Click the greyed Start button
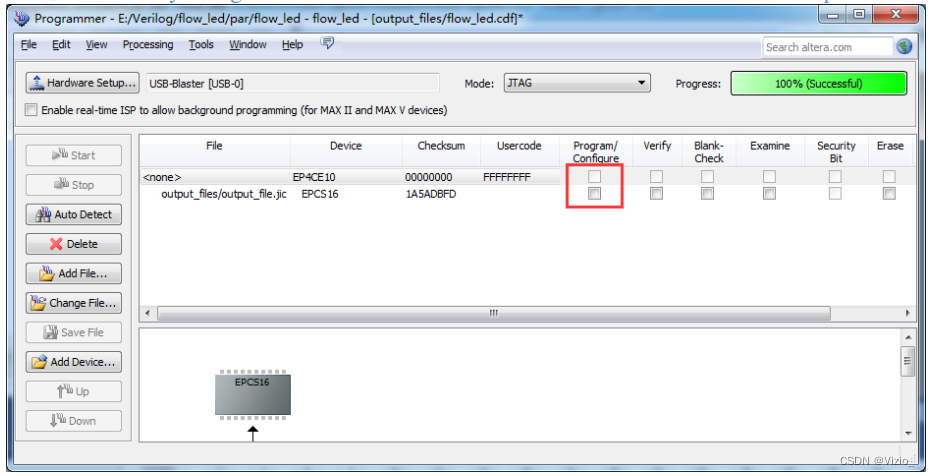The width and height of the screenshot is (929, 476). 73,155
